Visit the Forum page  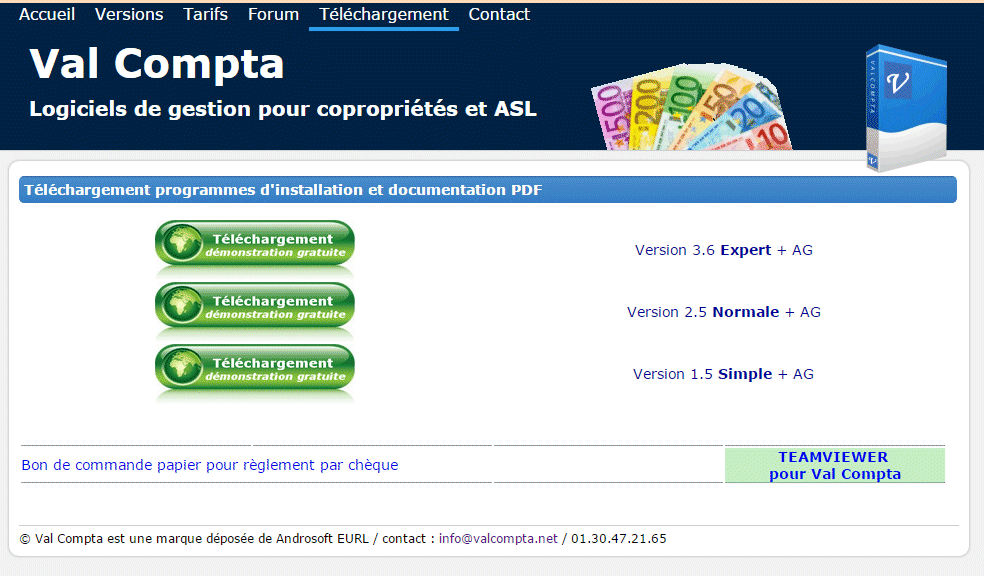pyautogui.click(x=273, y=14)
